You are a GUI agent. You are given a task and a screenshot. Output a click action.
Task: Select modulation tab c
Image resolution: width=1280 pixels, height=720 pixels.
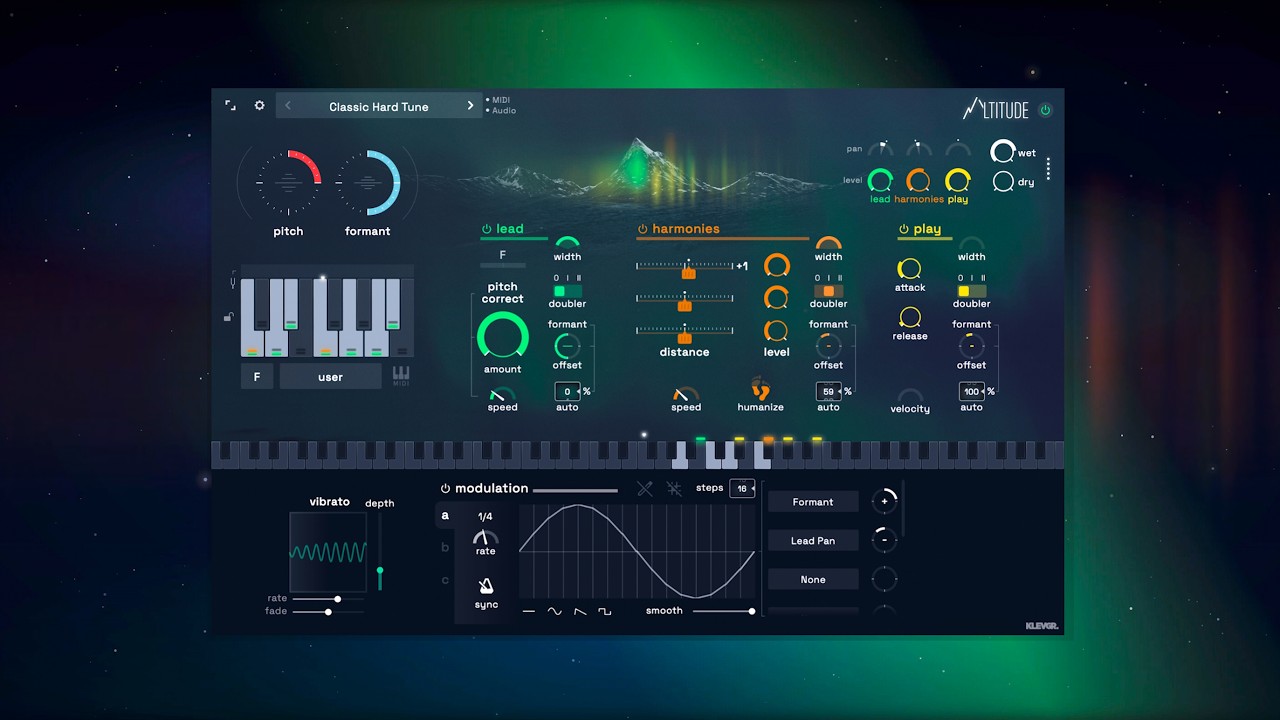445,580
